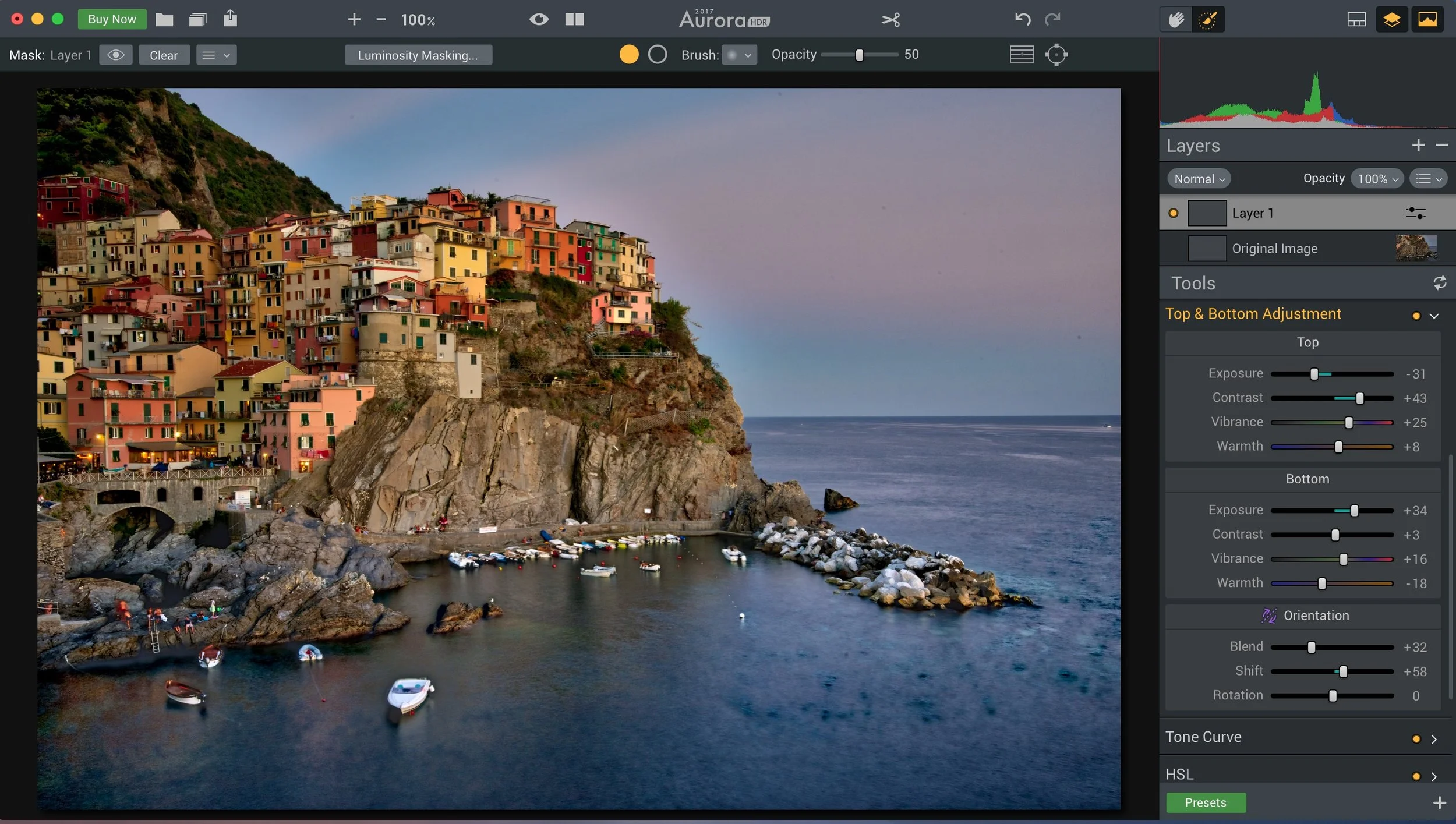Undo the last action

pos(1022,20)
